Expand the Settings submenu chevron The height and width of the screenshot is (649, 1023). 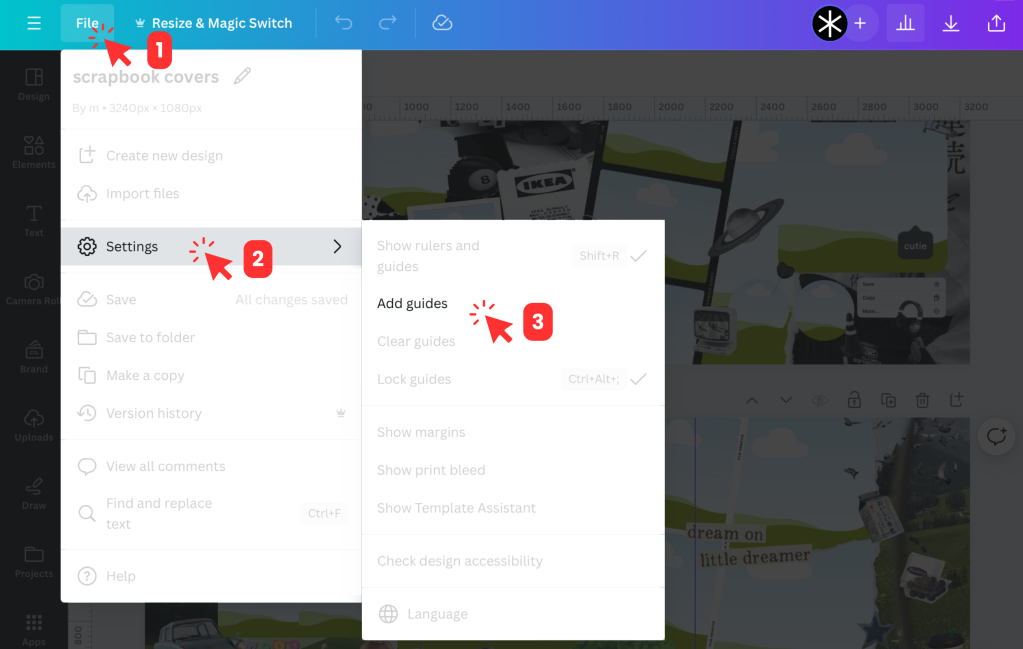click(x=337, y=247)
